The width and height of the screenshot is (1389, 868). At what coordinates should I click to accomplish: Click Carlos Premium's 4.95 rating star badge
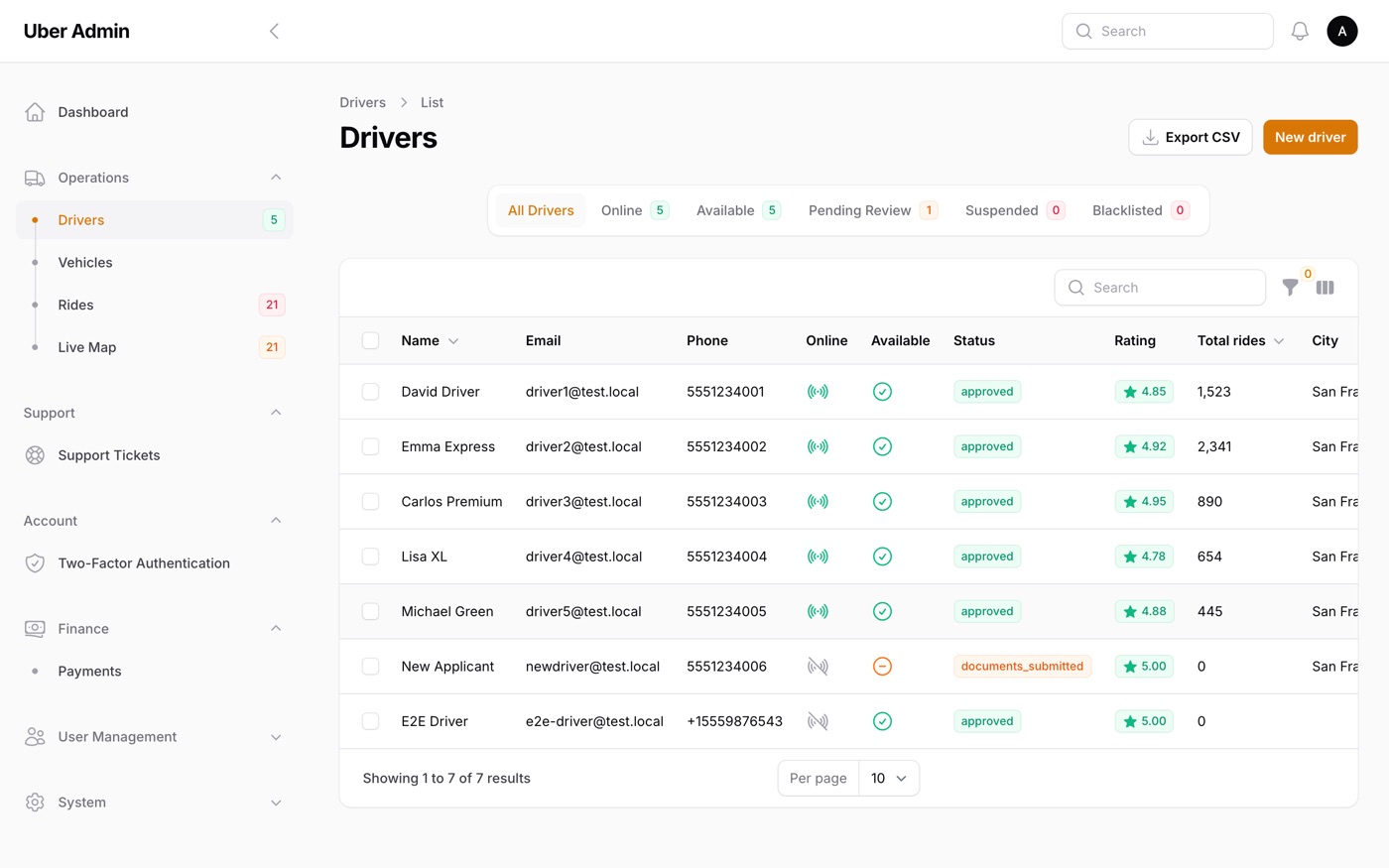(1144, 502)
